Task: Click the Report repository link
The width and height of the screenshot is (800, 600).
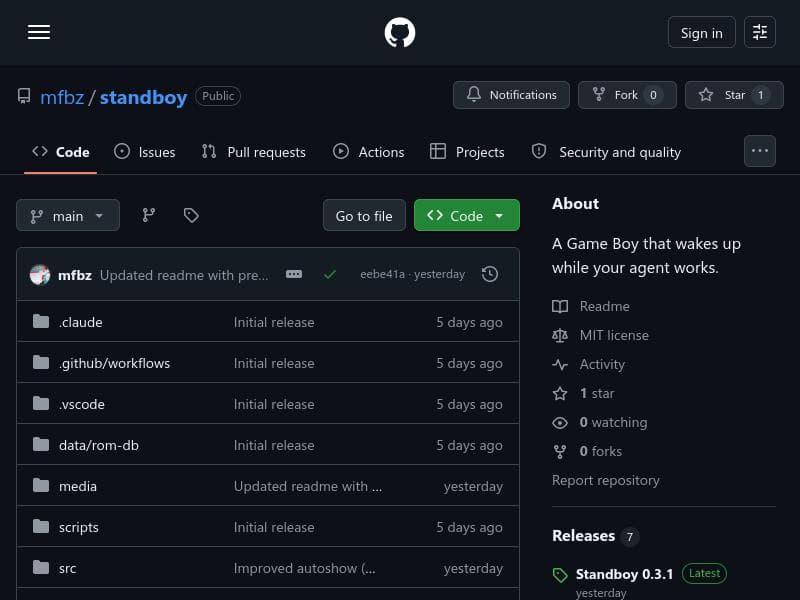Action: click(606, 481)
